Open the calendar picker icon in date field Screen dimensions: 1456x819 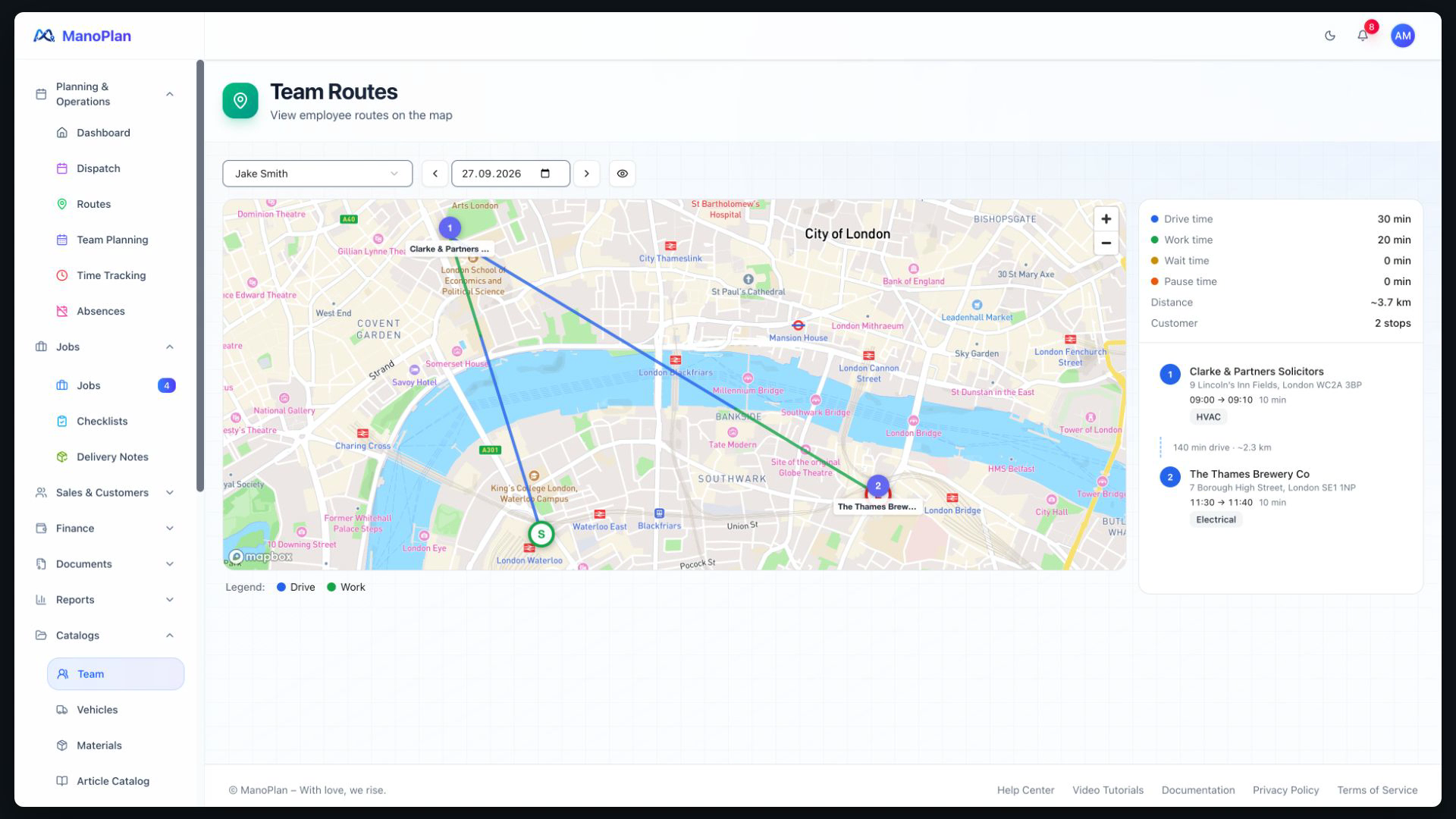545,174
